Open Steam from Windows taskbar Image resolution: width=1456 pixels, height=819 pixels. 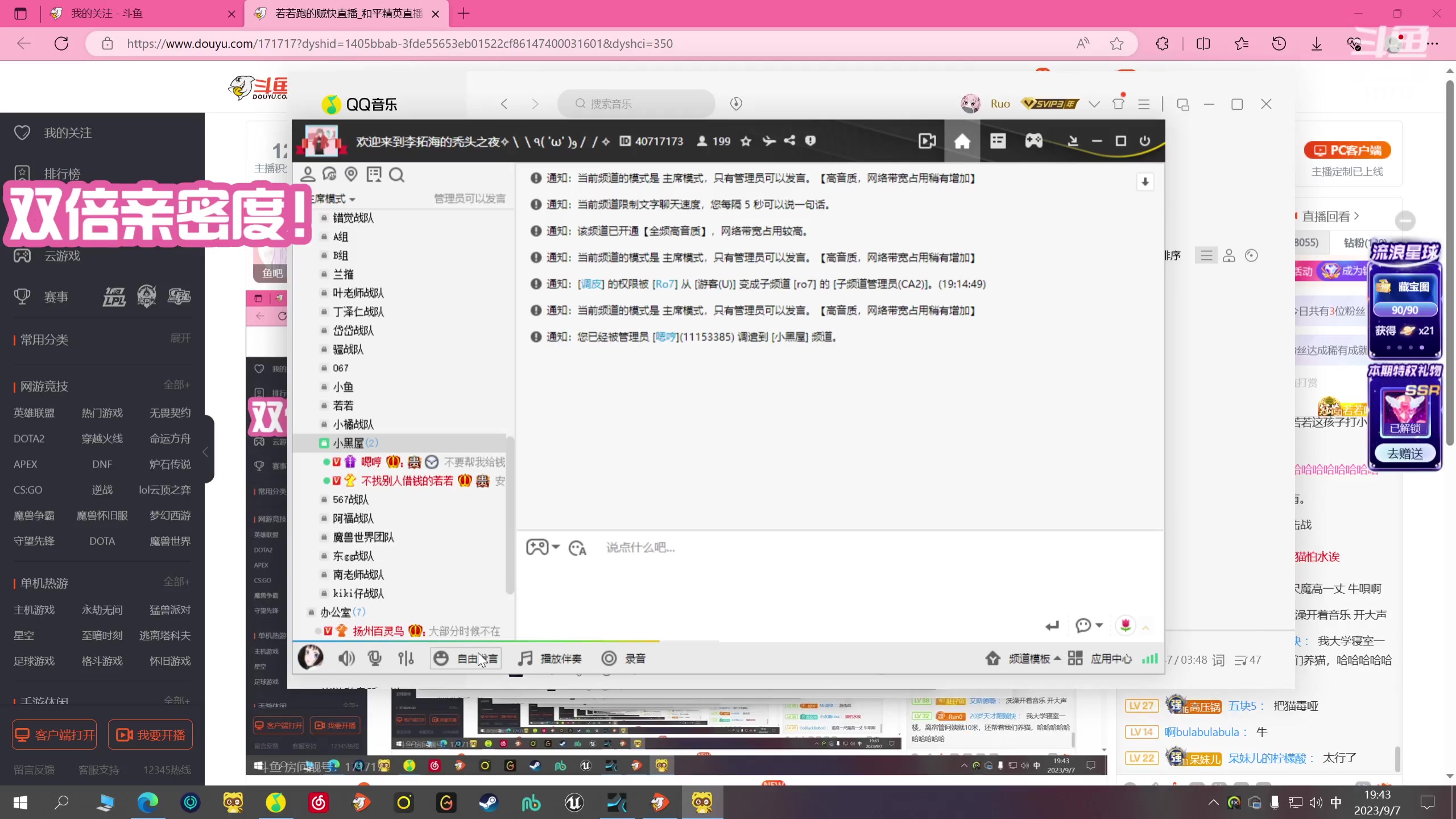tap(489, 803)
